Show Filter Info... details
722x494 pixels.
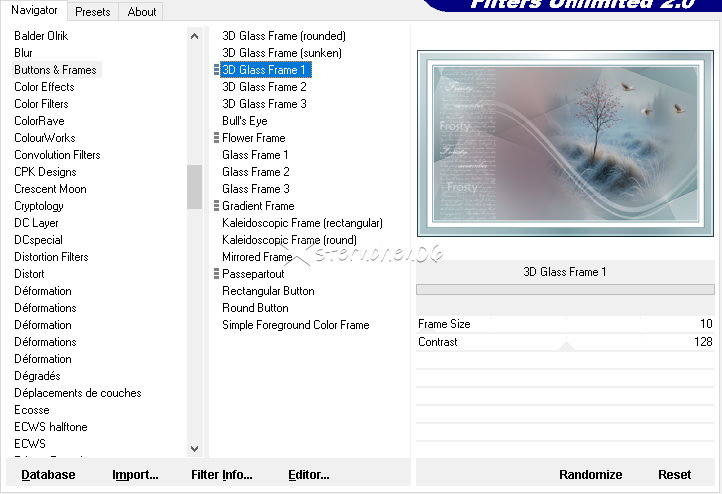(222, 474)
